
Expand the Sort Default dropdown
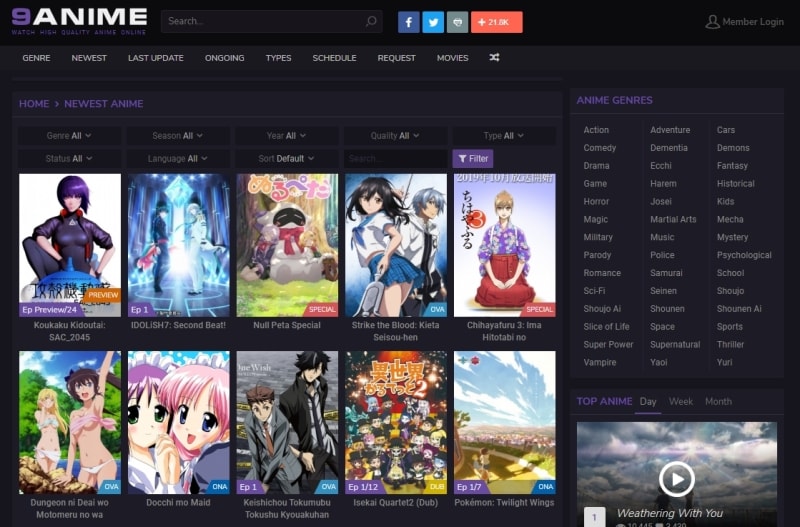(286, 158)
